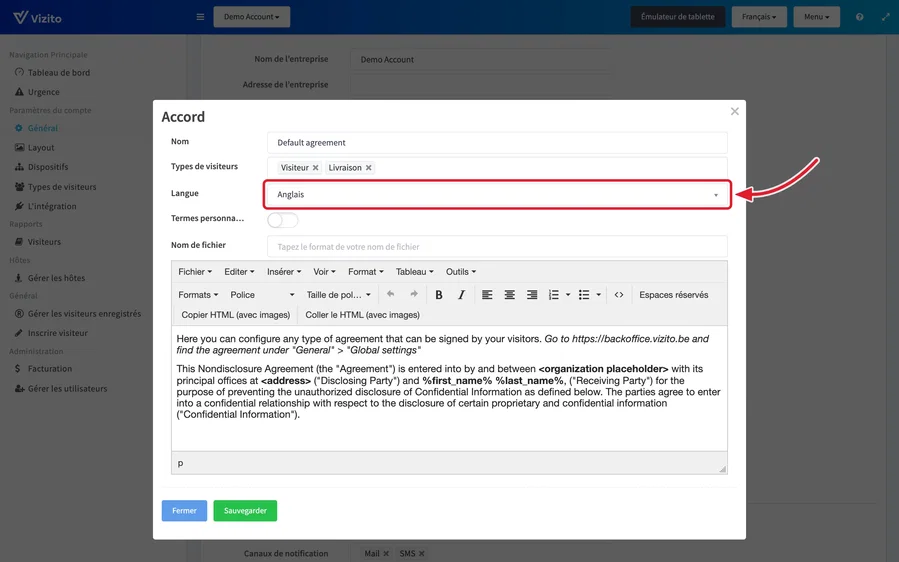Grab the editor resize handle corner
This screenshot has width=899, height=562.
pyautogui.click(x=722, y=469)
